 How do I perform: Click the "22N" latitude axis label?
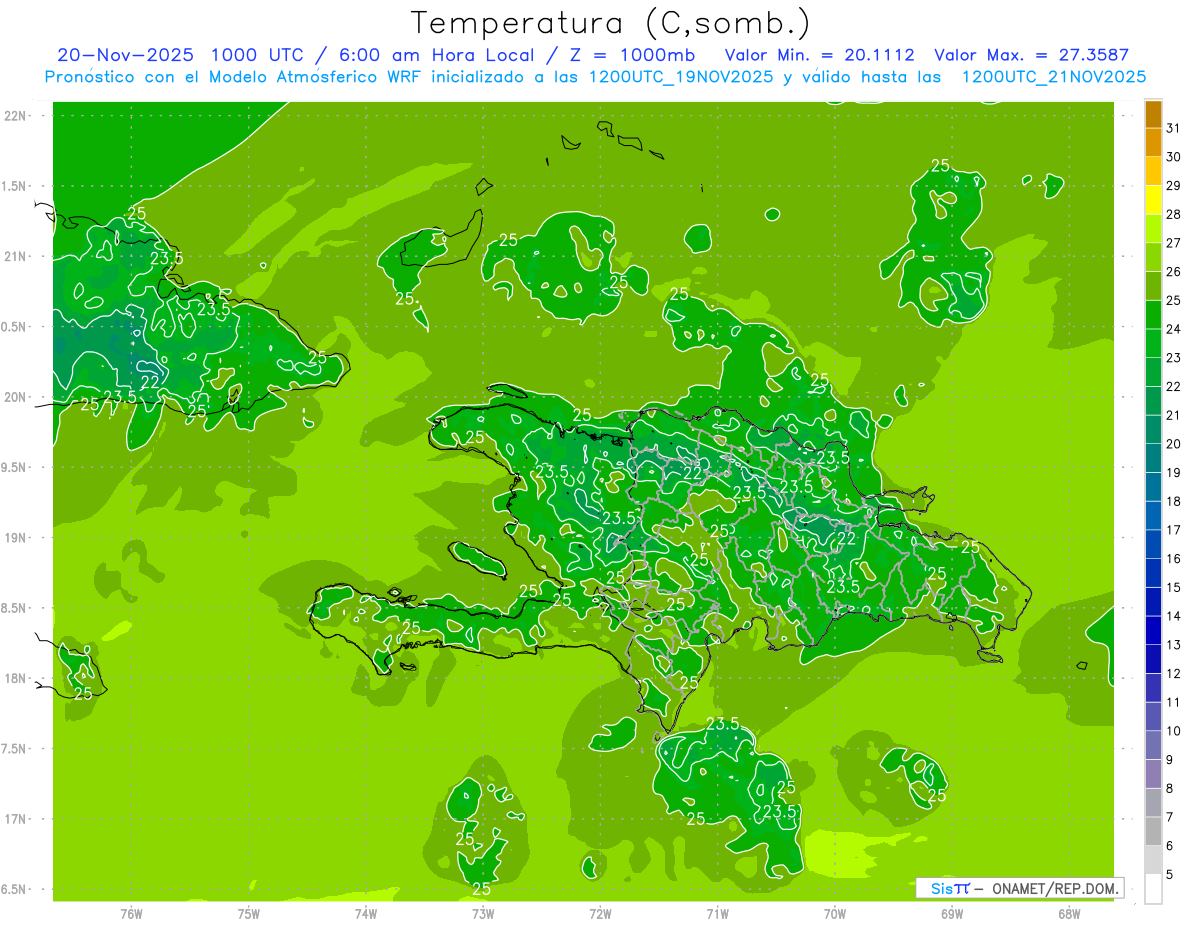(16, 115)
